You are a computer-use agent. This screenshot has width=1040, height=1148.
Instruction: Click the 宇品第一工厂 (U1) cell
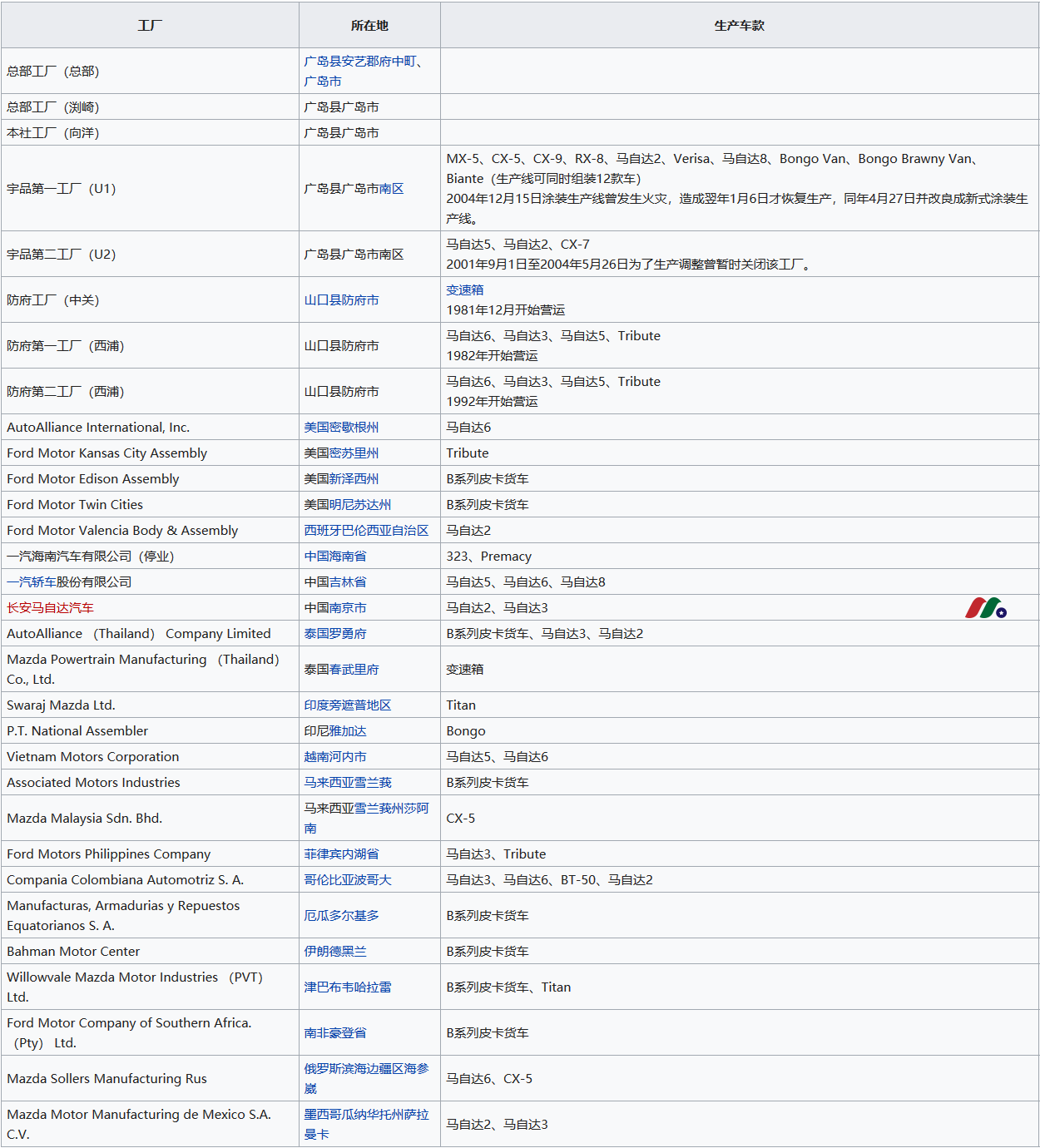[150, 189]
